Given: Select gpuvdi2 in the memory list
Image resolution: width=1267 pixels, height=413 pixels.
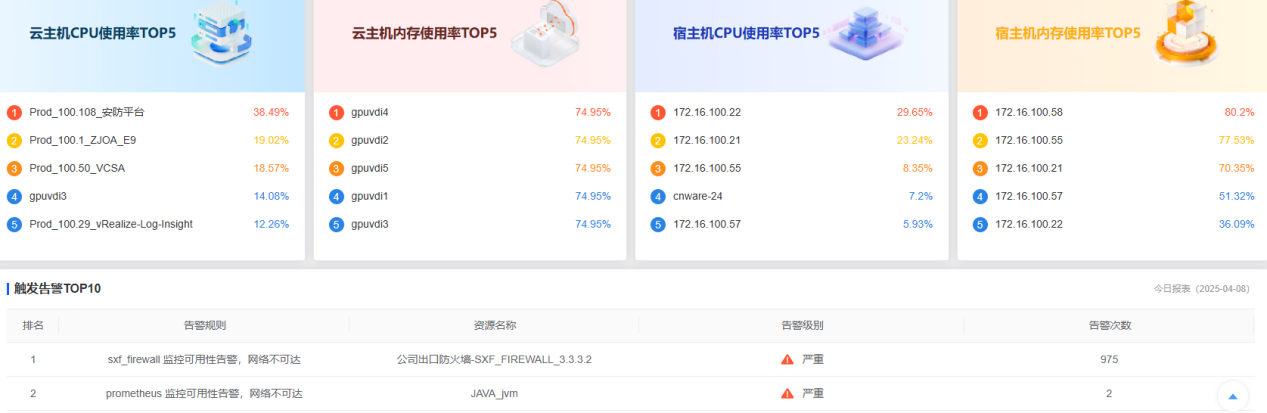Looking at the screenshot, I should click(x=370, y=140).
